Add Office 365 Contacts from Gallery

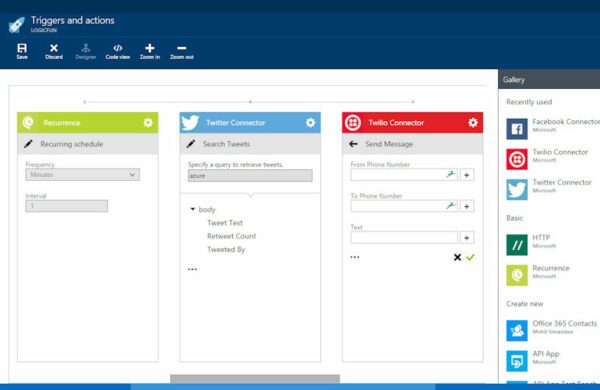coord(551,330)
